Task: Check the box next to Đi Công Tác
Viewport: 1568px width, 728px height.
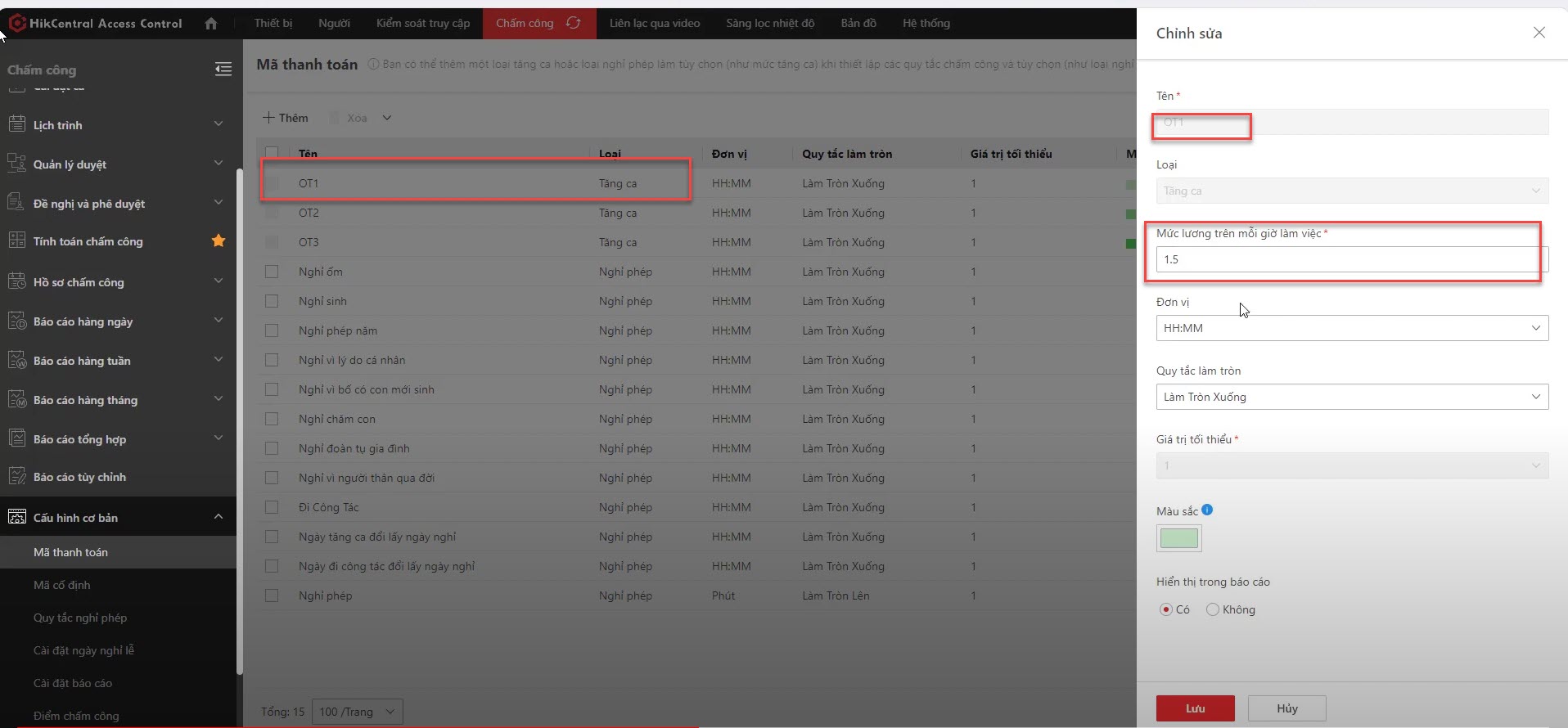Action: pyautogui.click(x=272, y=507)
